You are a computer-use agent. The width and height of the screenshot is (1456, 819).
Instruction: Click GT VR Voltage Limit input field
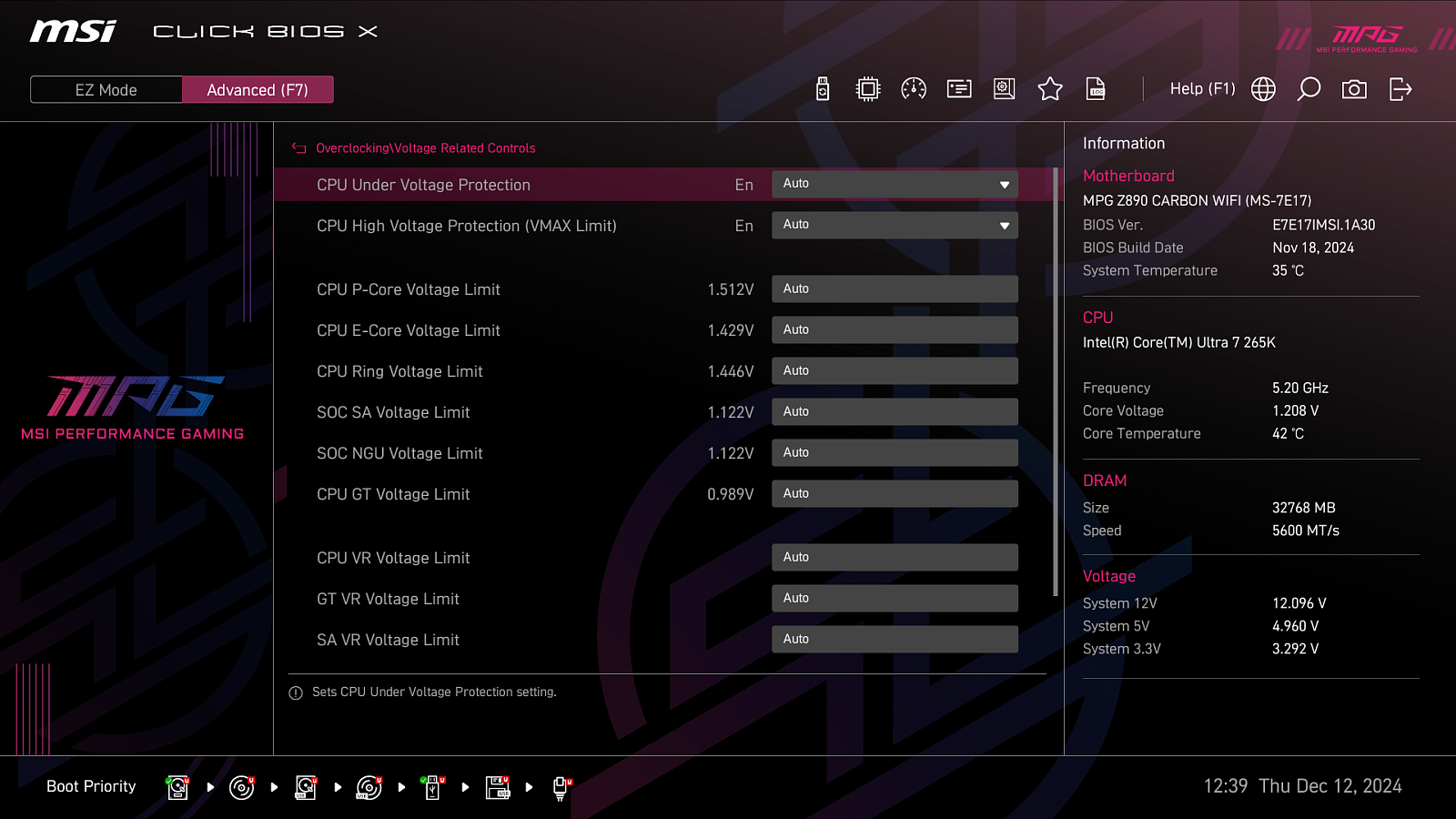pyautogui.click(x=895, y=598)
